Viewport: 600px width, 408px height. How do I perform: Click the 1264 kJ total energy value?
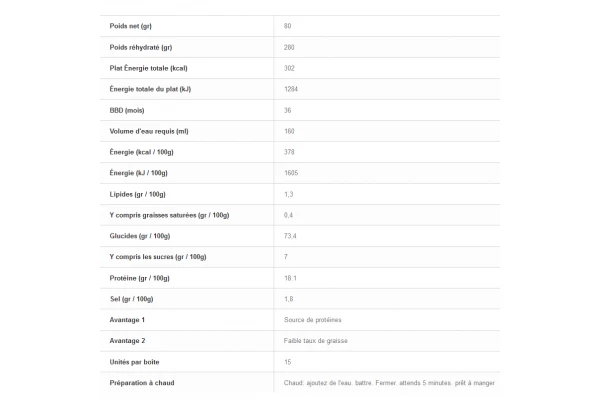click(x=292, y=89)
